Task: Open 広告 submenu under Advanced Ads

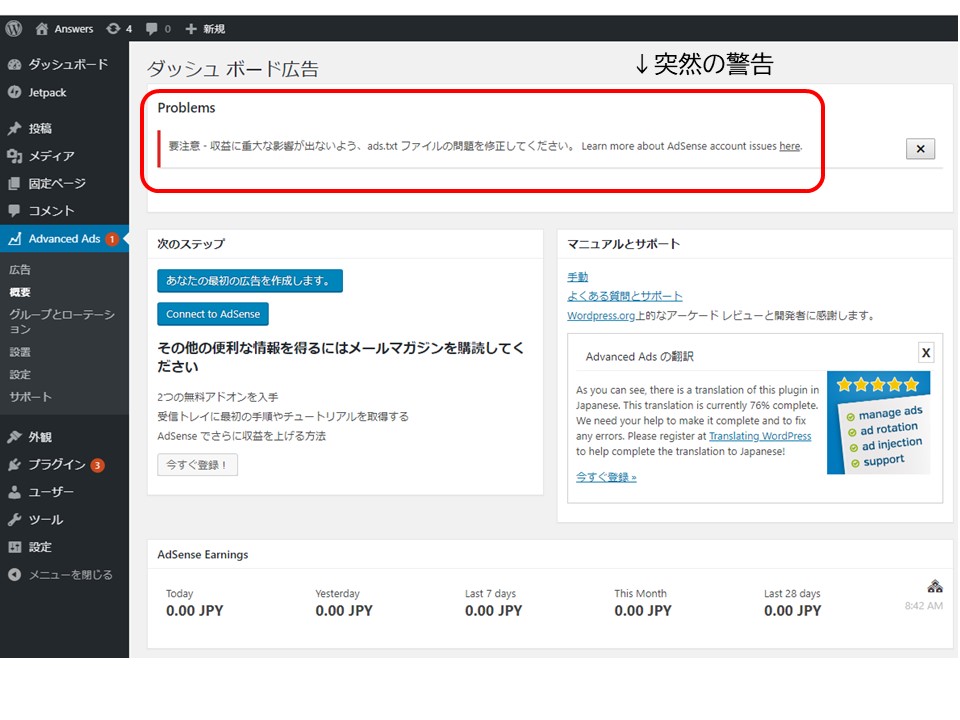Action: (x=20, y=270)
